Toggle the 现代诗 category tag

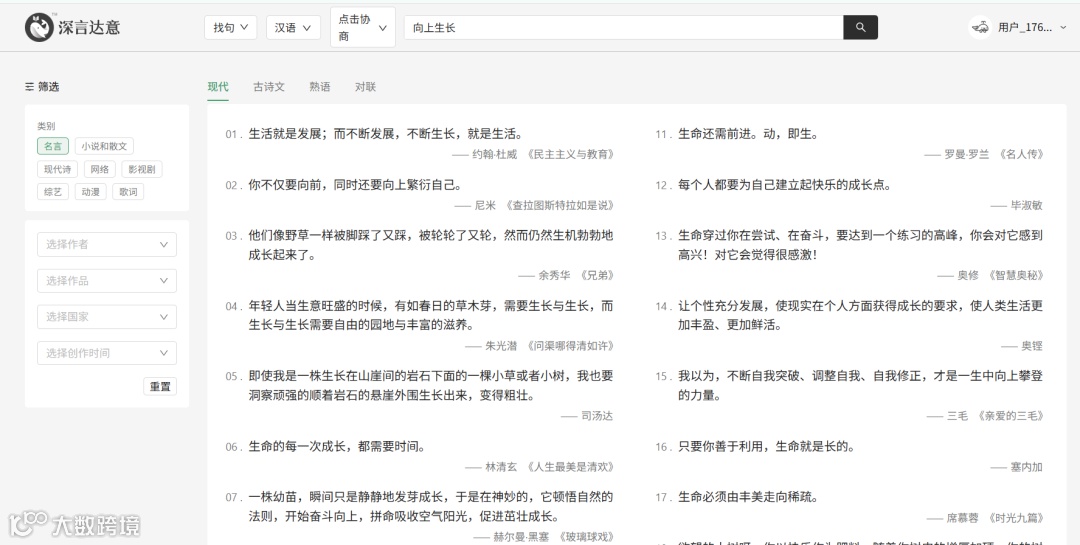tap(57, 169)
